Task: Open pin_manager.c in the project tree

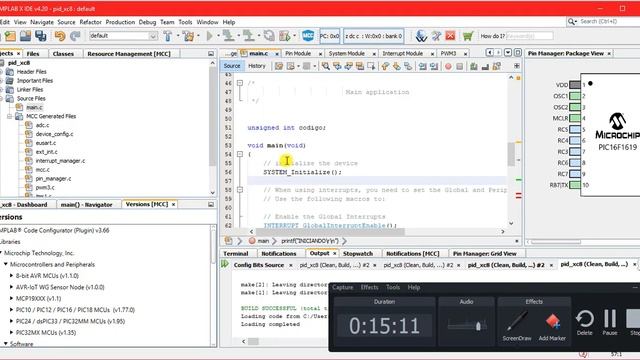Action: click(x=53, y=178)
